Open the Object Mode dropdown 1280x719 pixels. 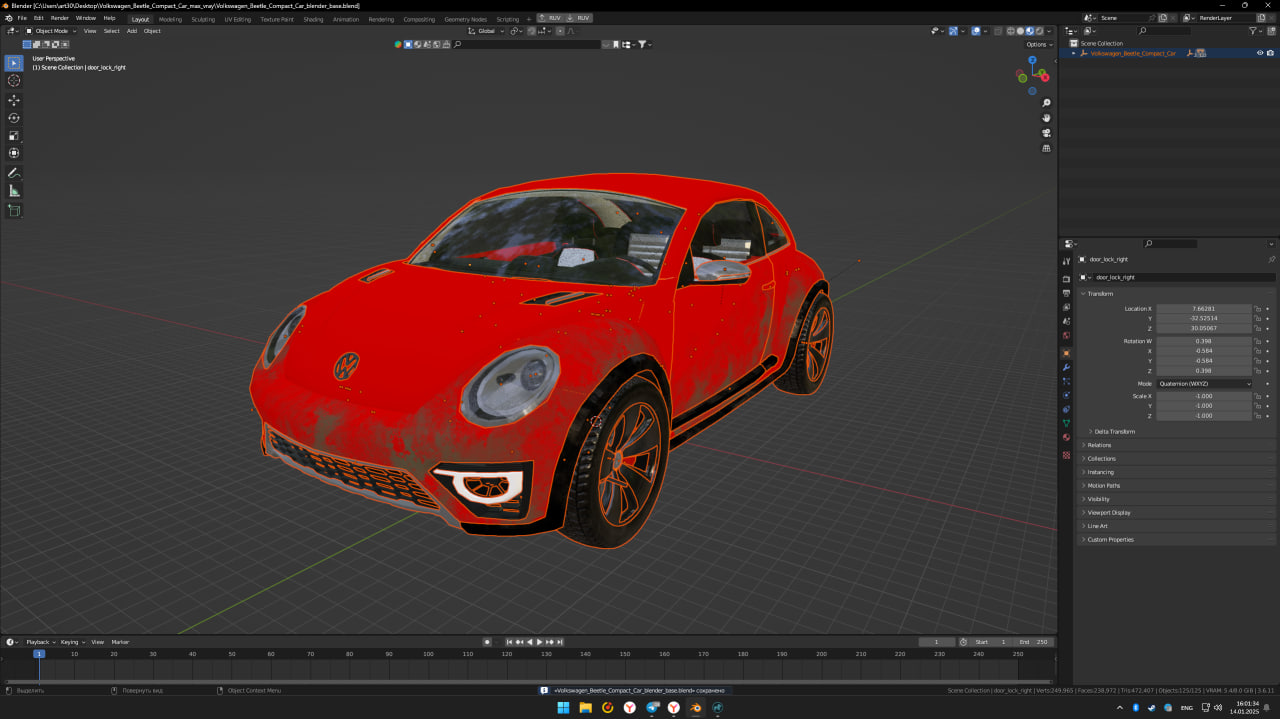(x=51, y=31)
